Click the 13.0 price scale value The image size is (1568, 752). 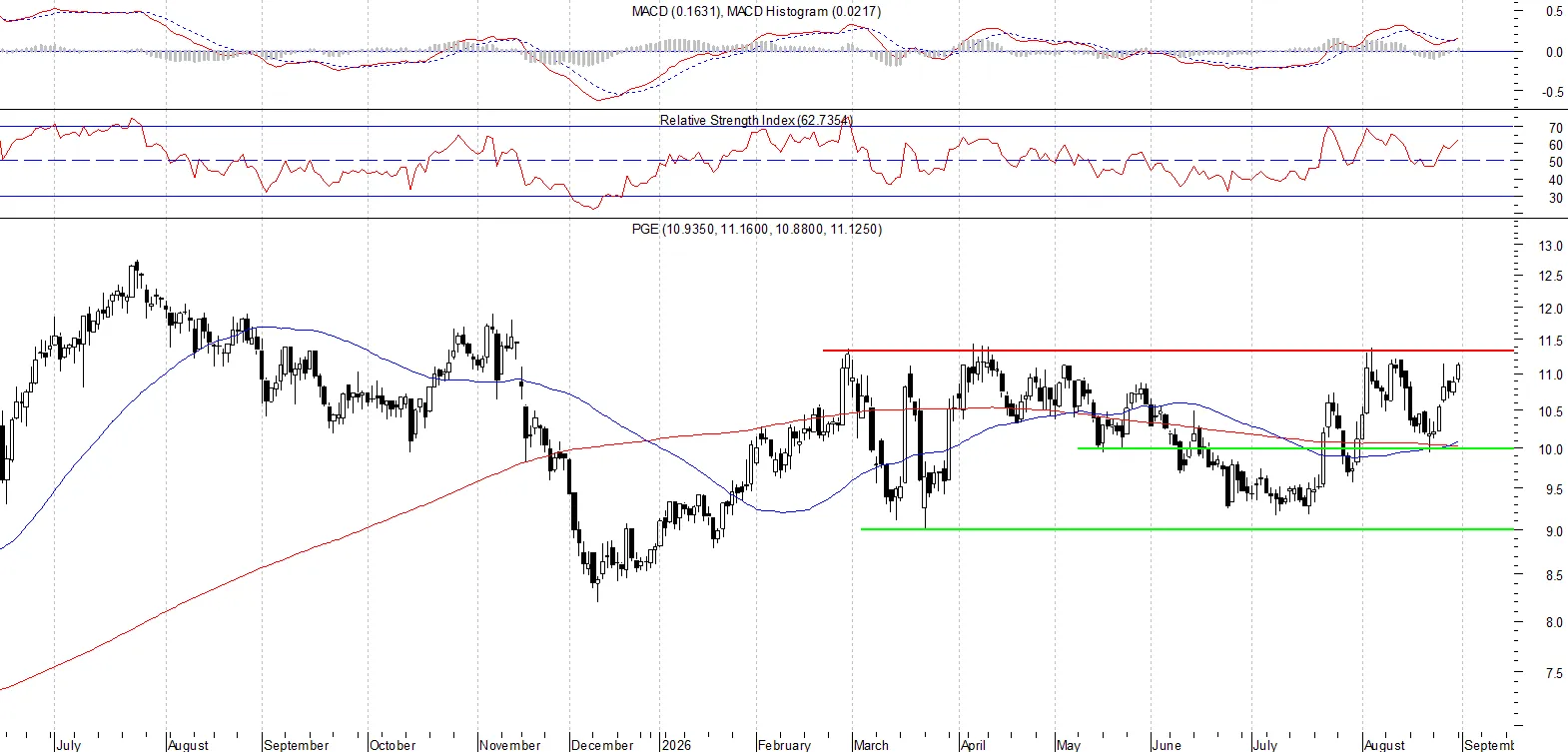point(1550,246)
